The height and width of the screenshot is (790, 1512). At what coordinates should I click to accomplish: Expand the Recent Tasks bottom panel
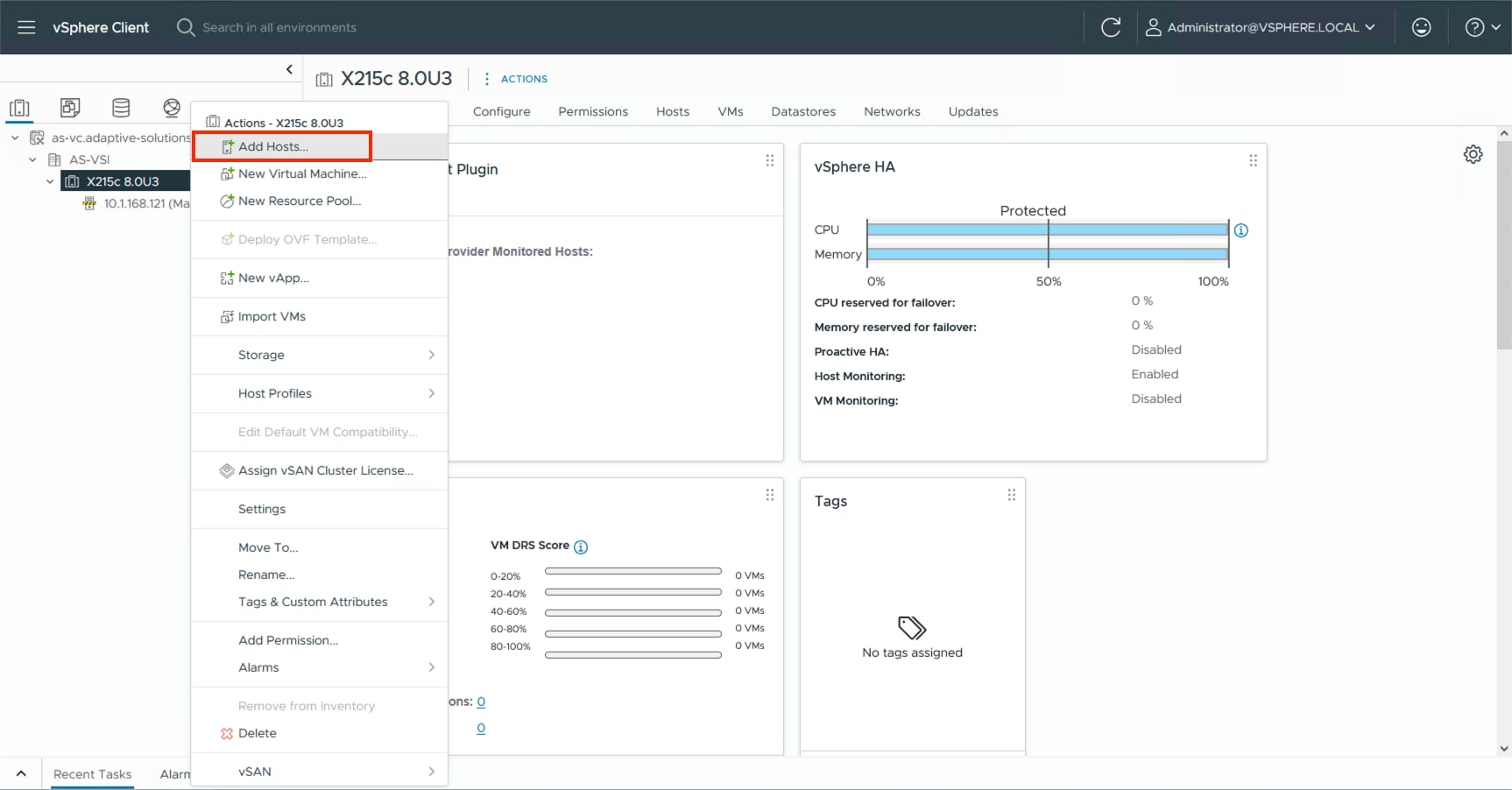[21, 773]
